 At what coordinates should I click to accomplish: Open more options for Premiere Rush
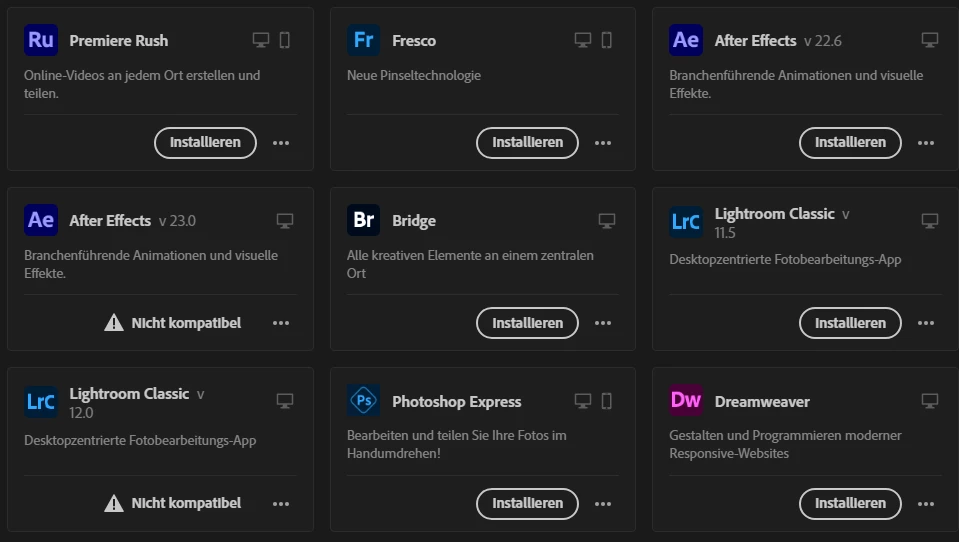[x=281, y=143]
